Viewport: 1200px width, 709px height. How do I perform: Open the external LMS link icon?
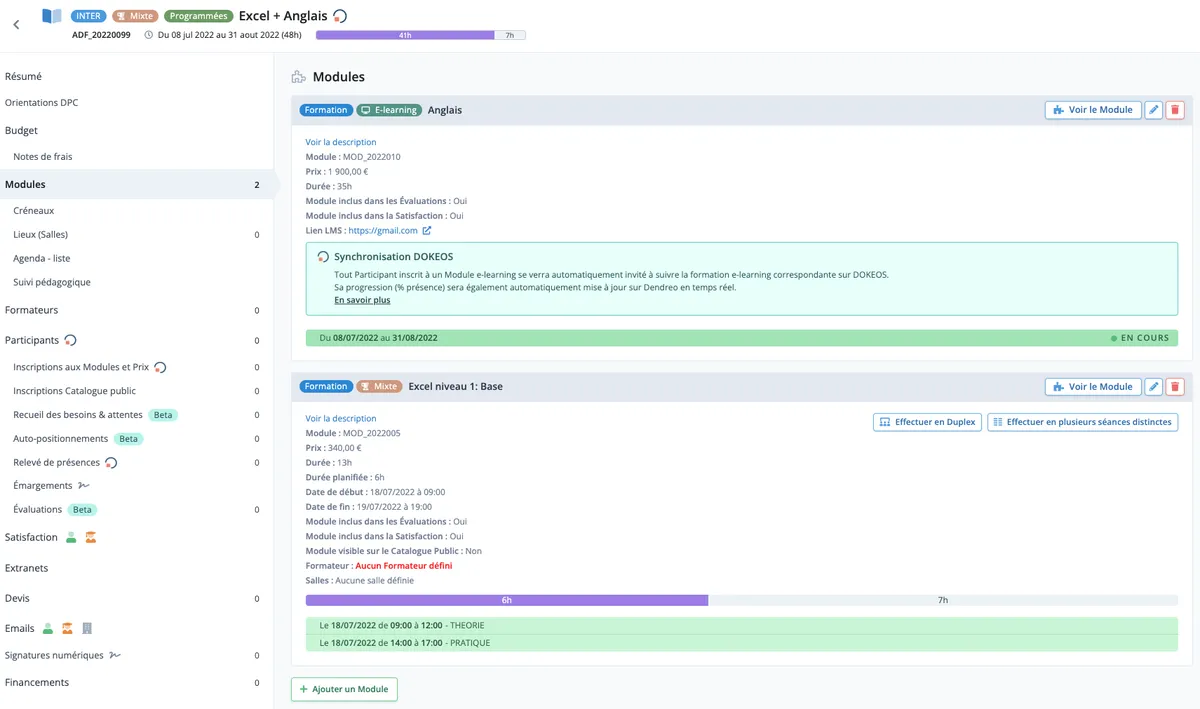(427, 231)
